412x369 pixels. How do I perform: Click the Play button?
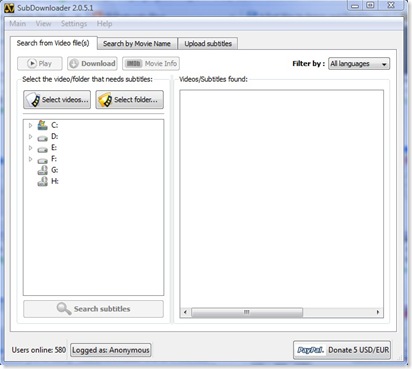pyautogui.click(x=40, y=63)
